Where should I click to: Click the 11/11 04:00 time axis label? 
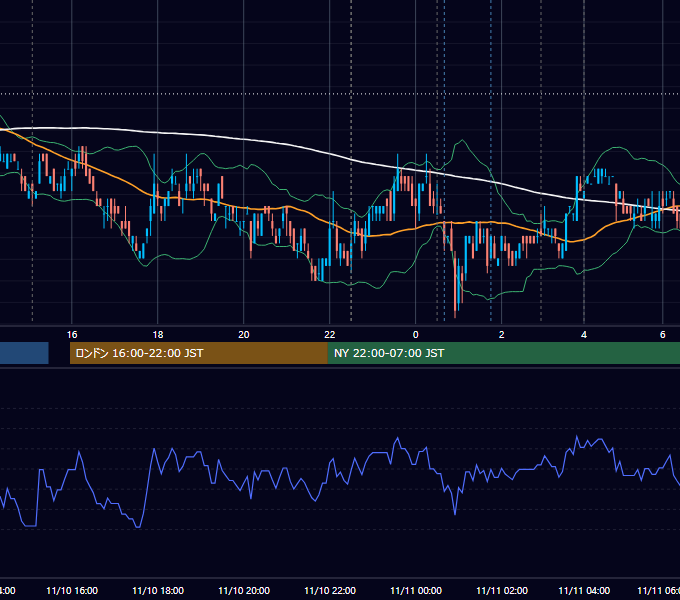tap(584, 590)
